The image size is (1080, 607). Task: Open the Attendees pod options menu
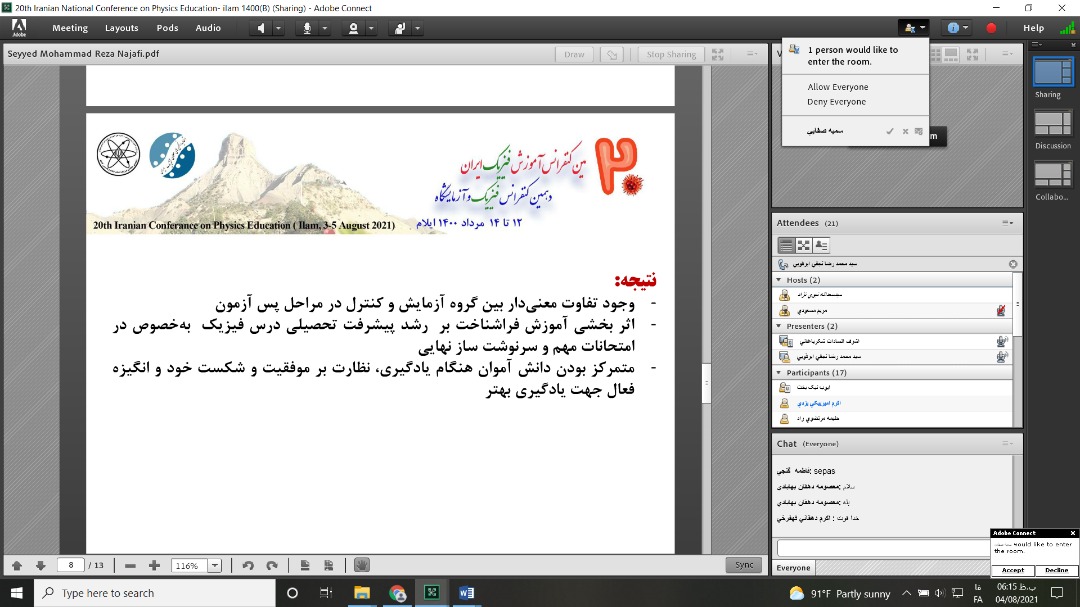1009,223
